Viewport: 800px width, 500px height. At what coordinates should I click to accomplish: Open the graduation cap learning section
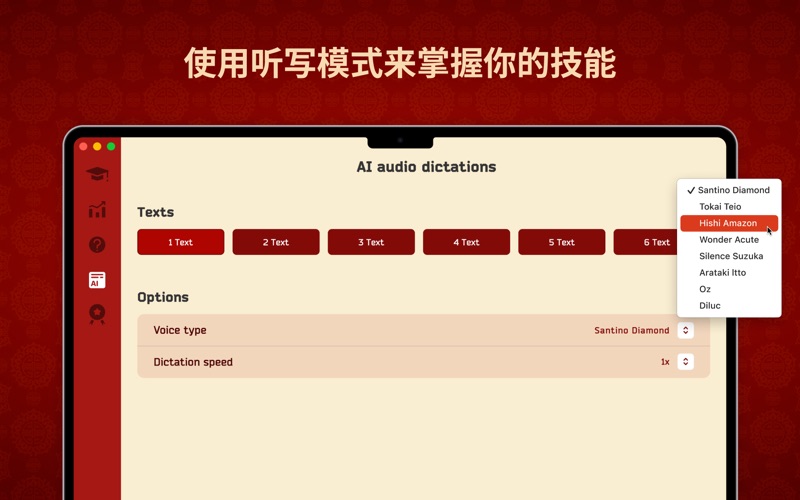[x=97, y=174]
